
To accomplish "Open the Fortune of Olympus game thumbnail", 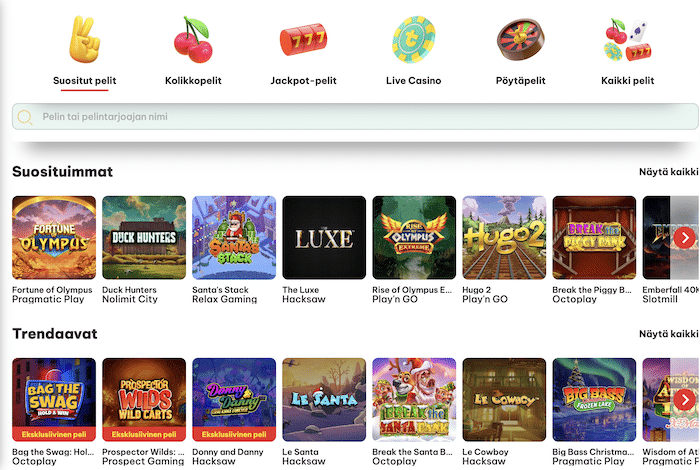I will (54, 237).
